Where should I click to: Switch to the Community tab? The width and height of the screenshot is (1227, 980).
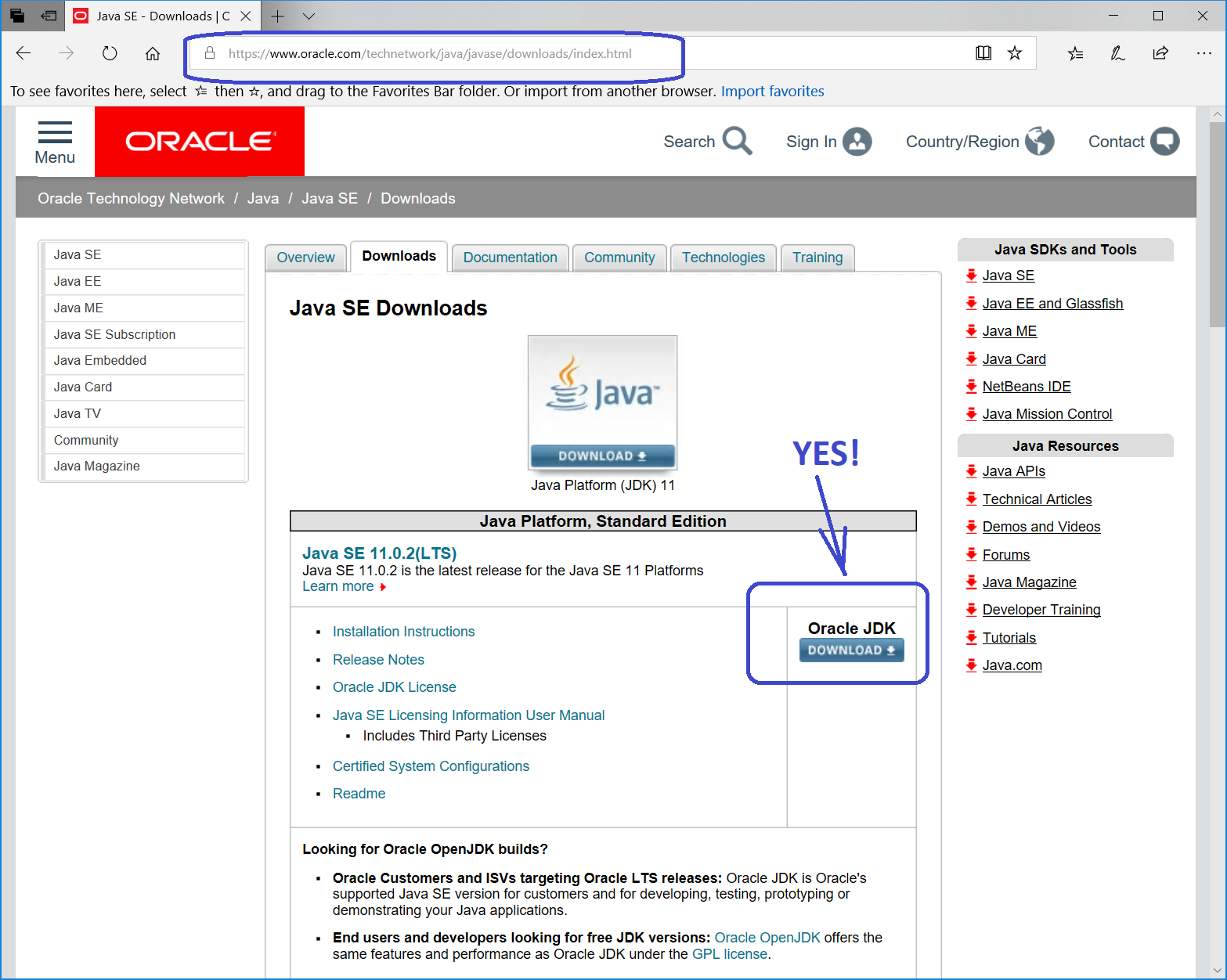[x=619, y=258]
